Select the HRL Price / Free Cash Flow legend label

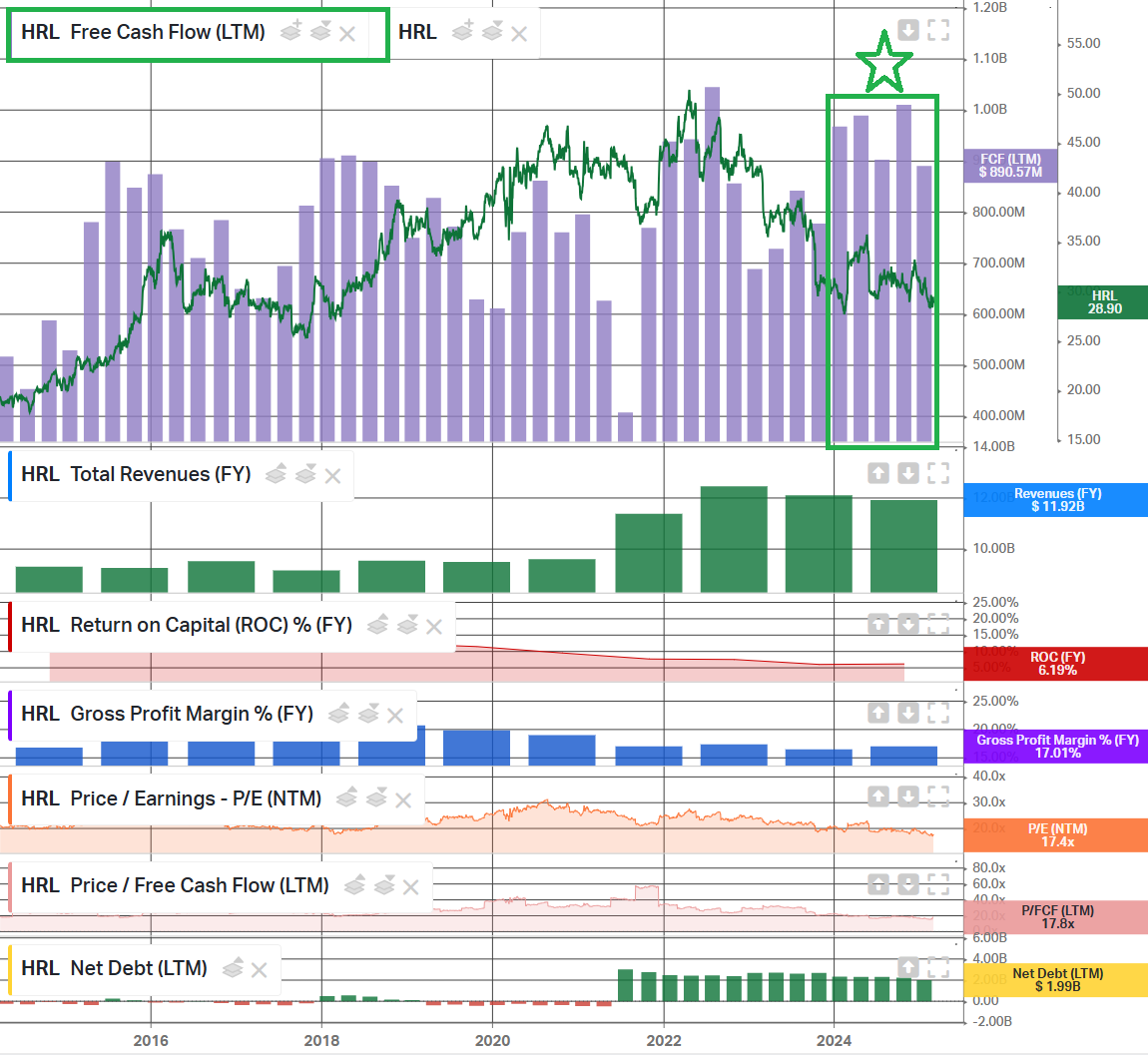pyautogui.click(x=175, y=886)
